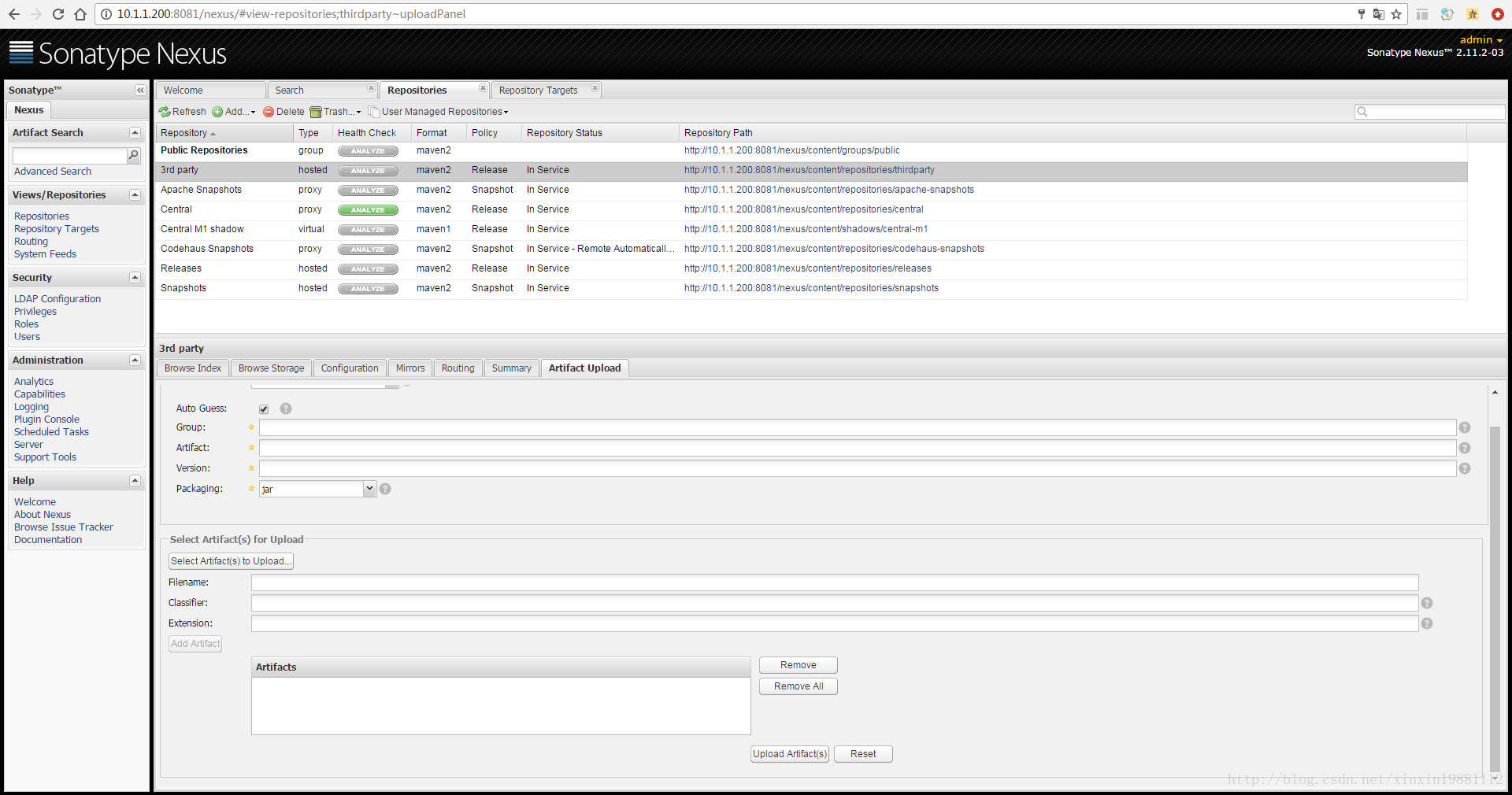Click the Upload Artifact(s) button

790,754
